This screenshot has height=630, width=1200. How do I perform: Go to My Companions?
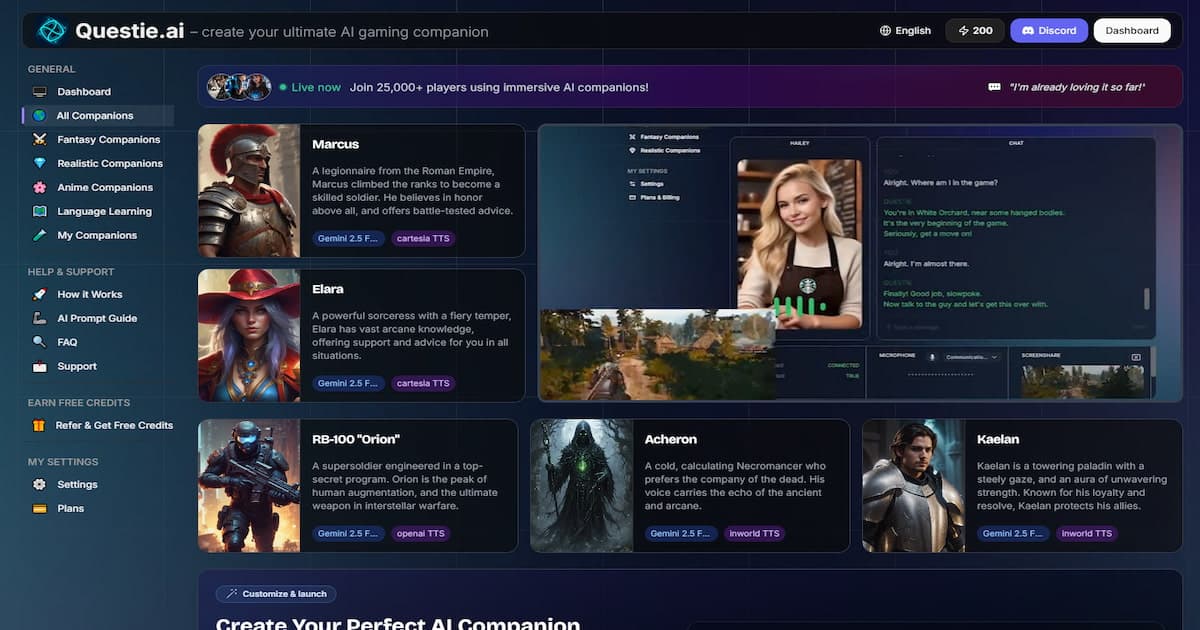point(98,236)
